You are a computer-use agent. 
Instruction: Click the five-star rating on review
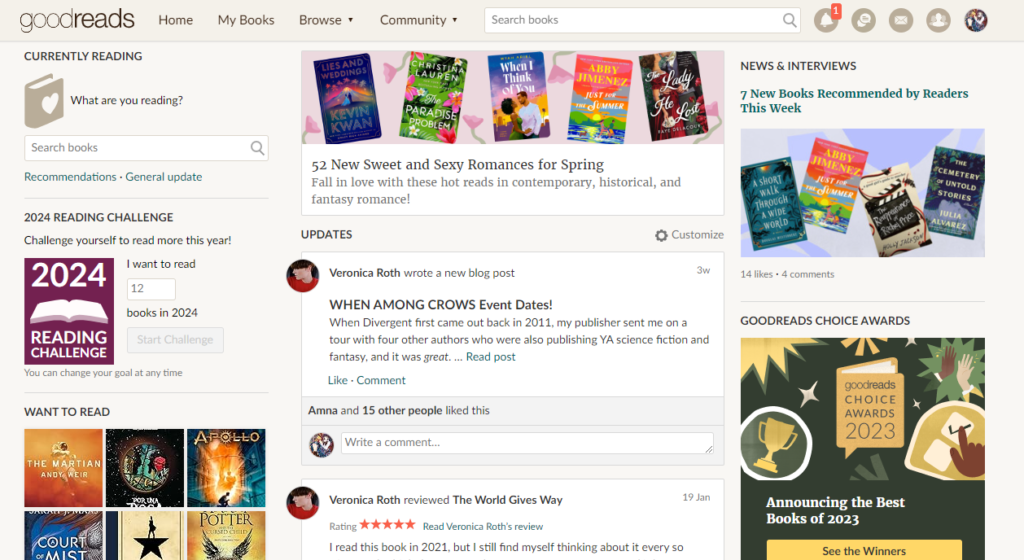(387, 525)
